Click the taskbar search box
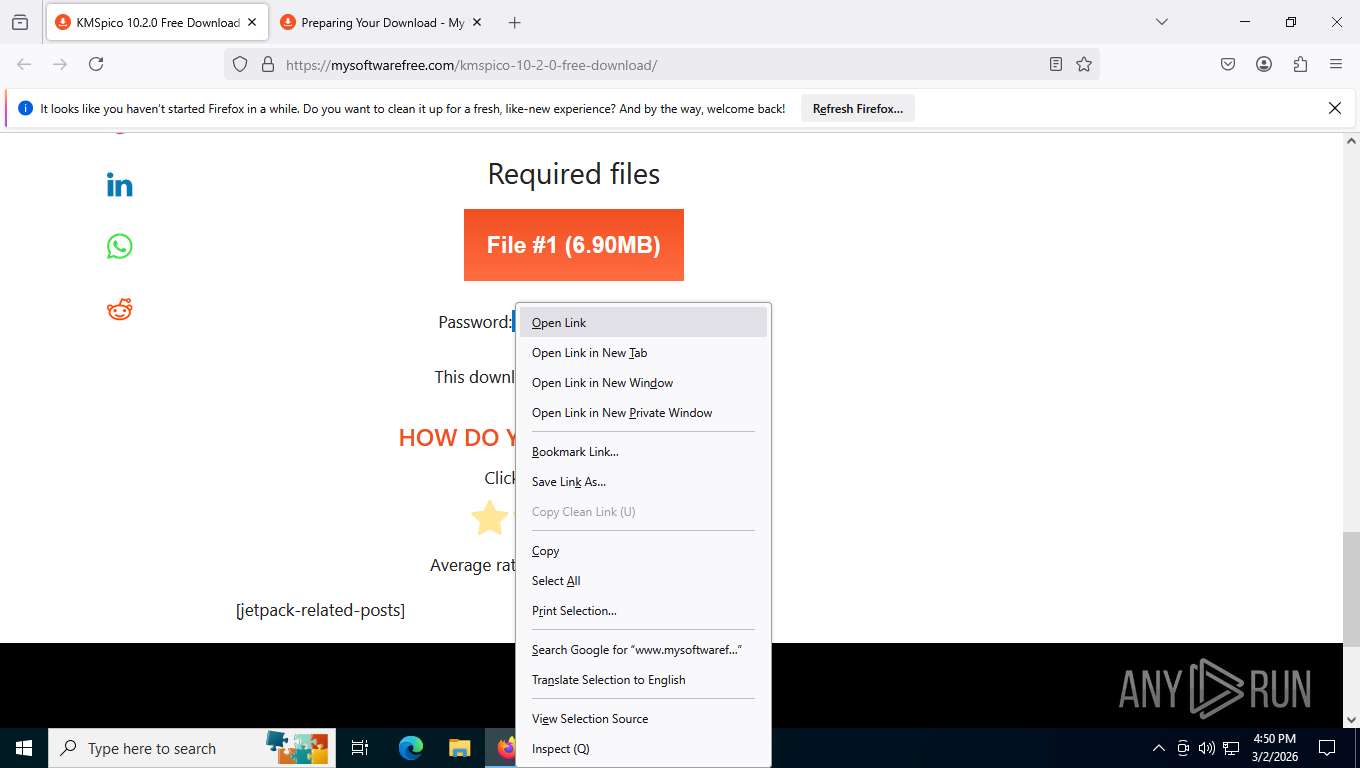 (x=192, y=748)
